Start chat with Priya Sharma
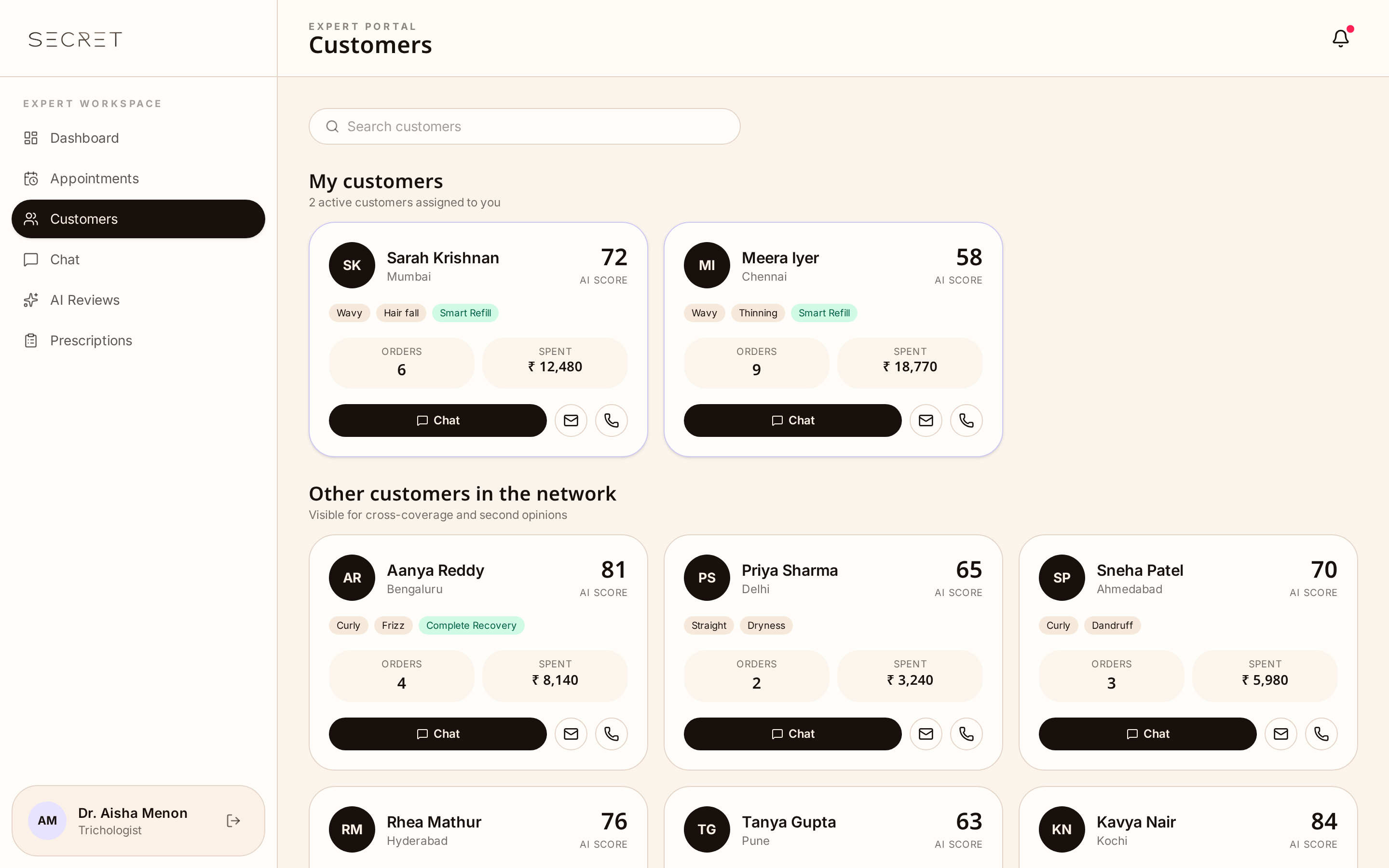Screen dimensions: 1389x868 coord(793,733)
